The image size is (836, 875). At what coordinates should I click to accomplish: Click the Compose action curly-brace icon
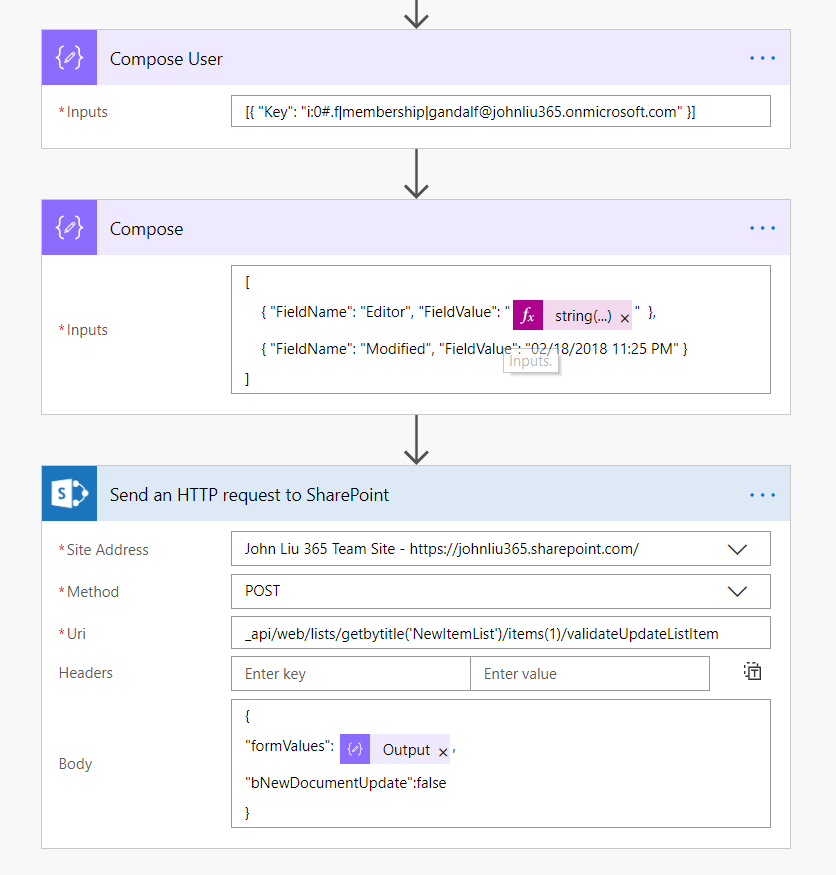69,229
